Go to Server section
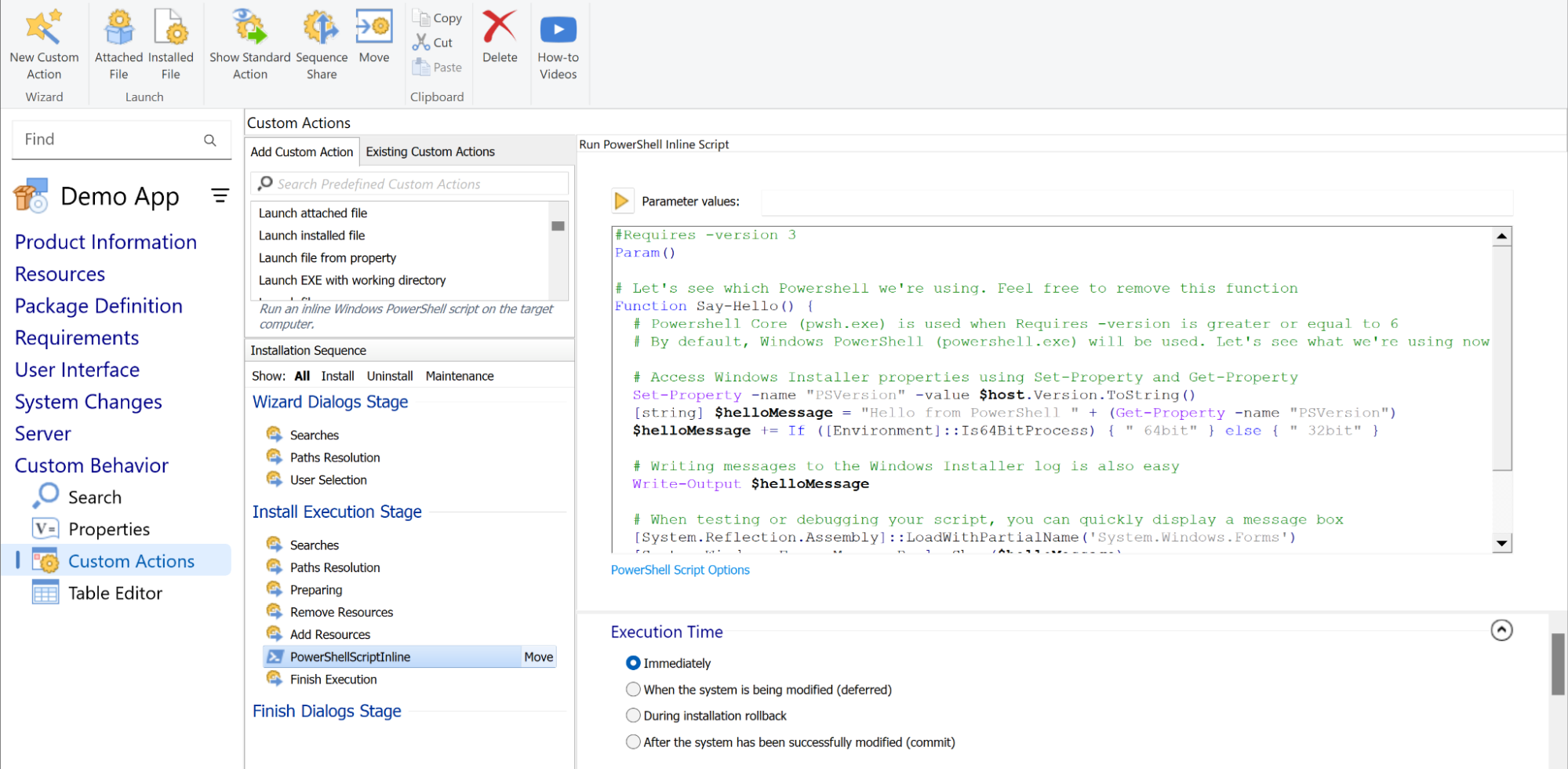Screen dimensions: 1568x769 43,433
